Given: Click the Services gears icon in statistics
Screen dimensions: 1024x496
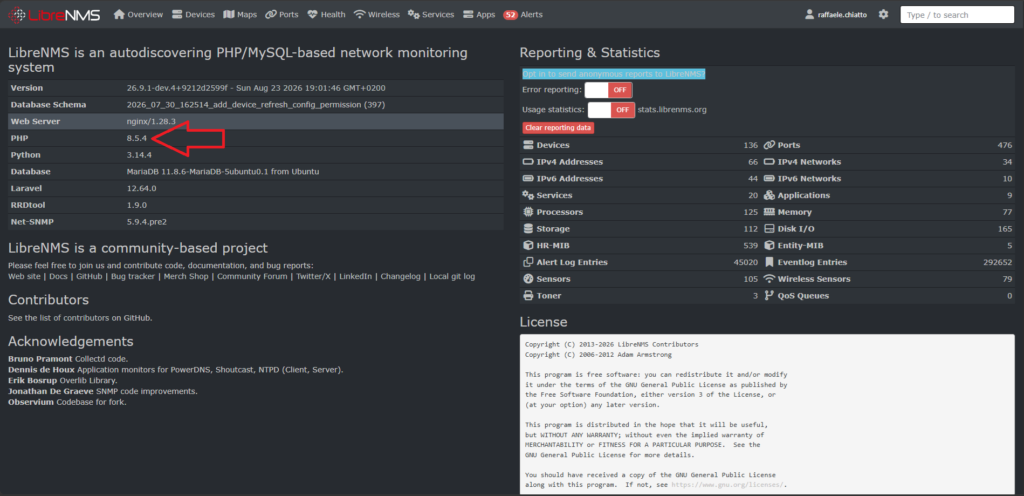Looking at the screenshot, I should (528, 195).
